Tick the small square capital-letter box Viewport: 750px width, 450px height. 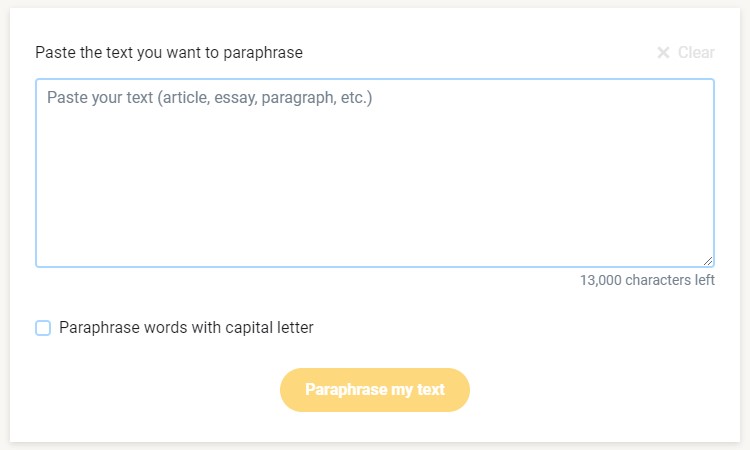coord(43,328)
